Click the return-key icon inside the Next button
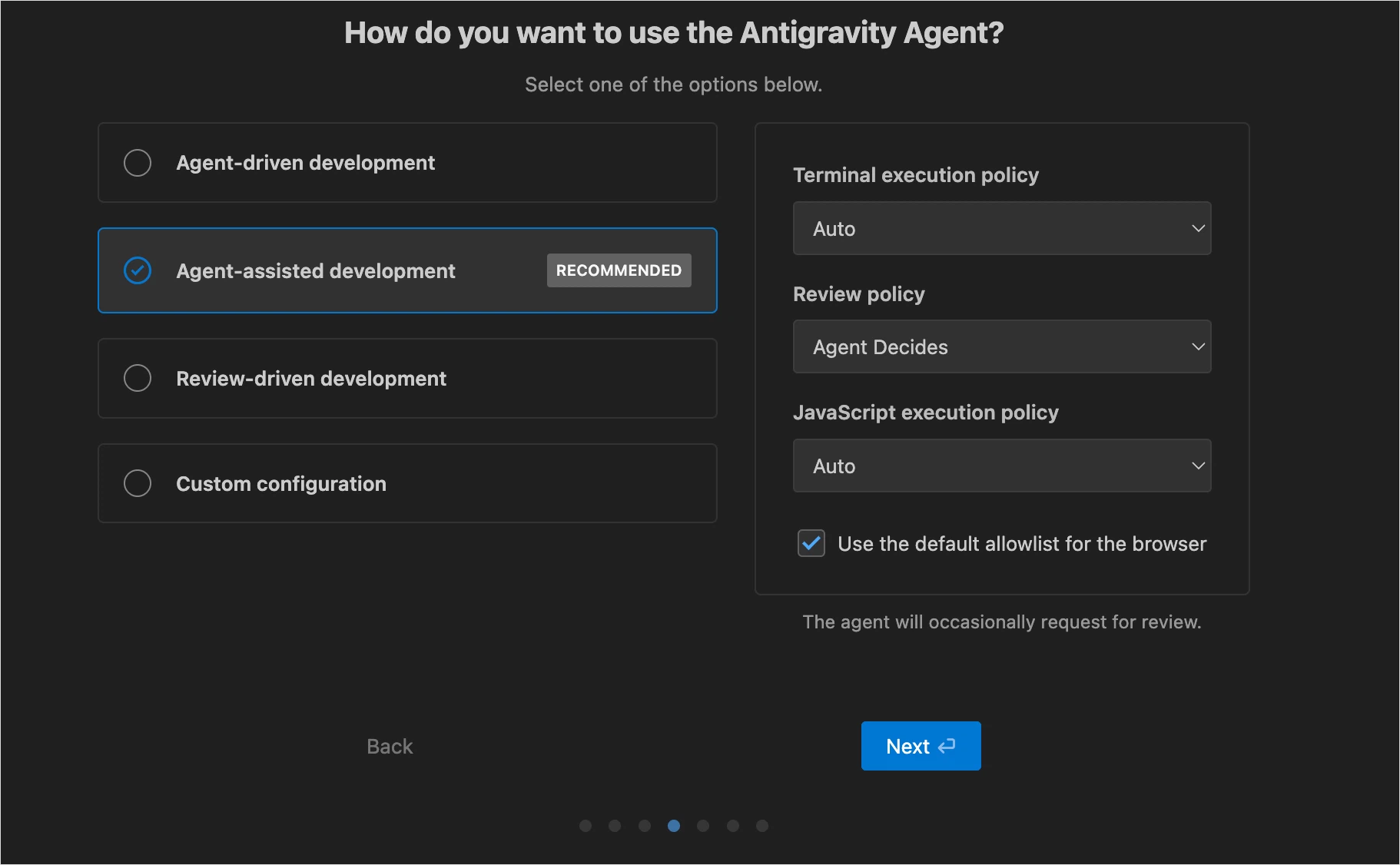1400x865 pixels. [946, 745]
